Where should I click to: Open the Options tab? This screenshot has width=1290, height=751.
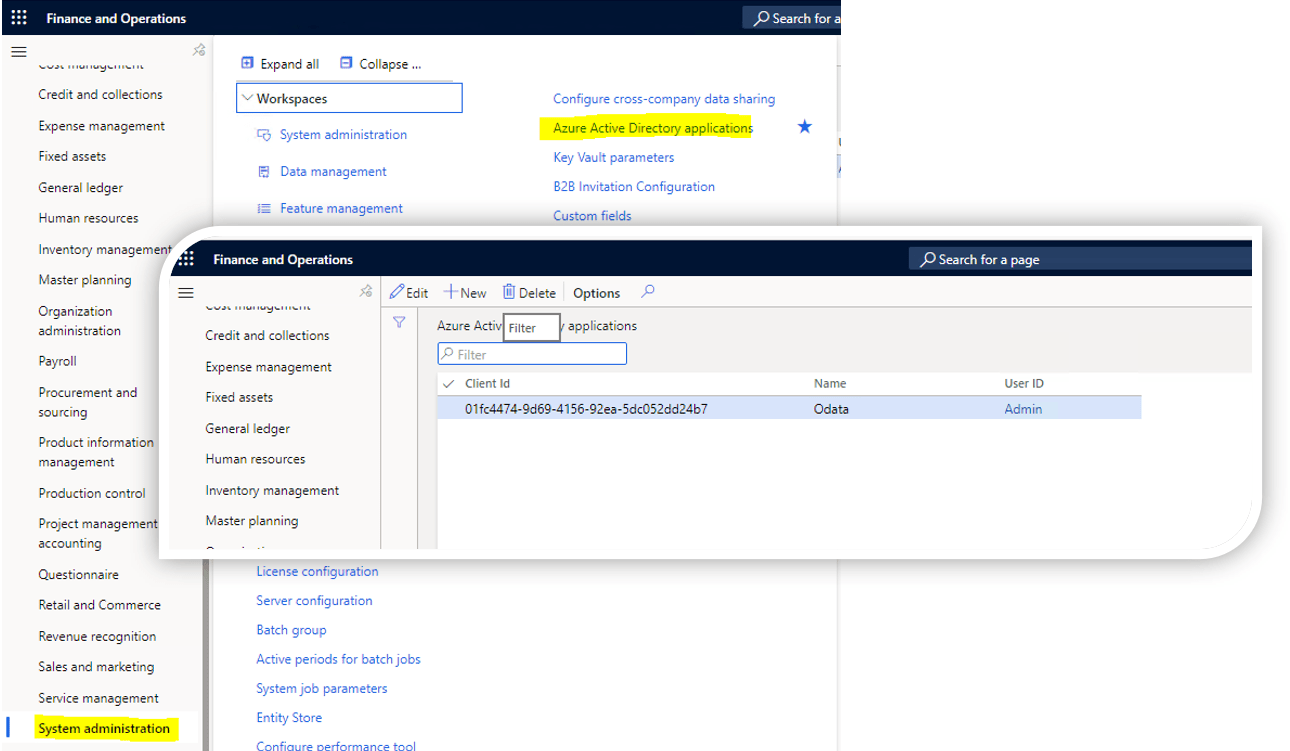pos(597,293)
